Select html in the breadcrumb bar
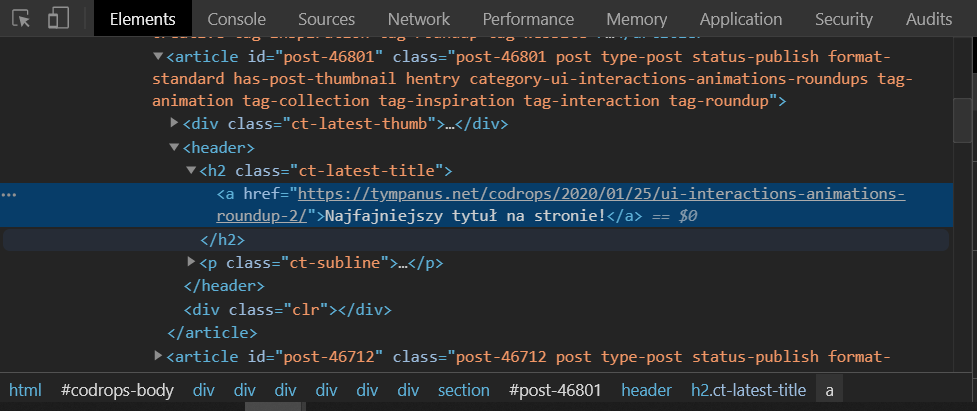 click(x=26, y=390)
